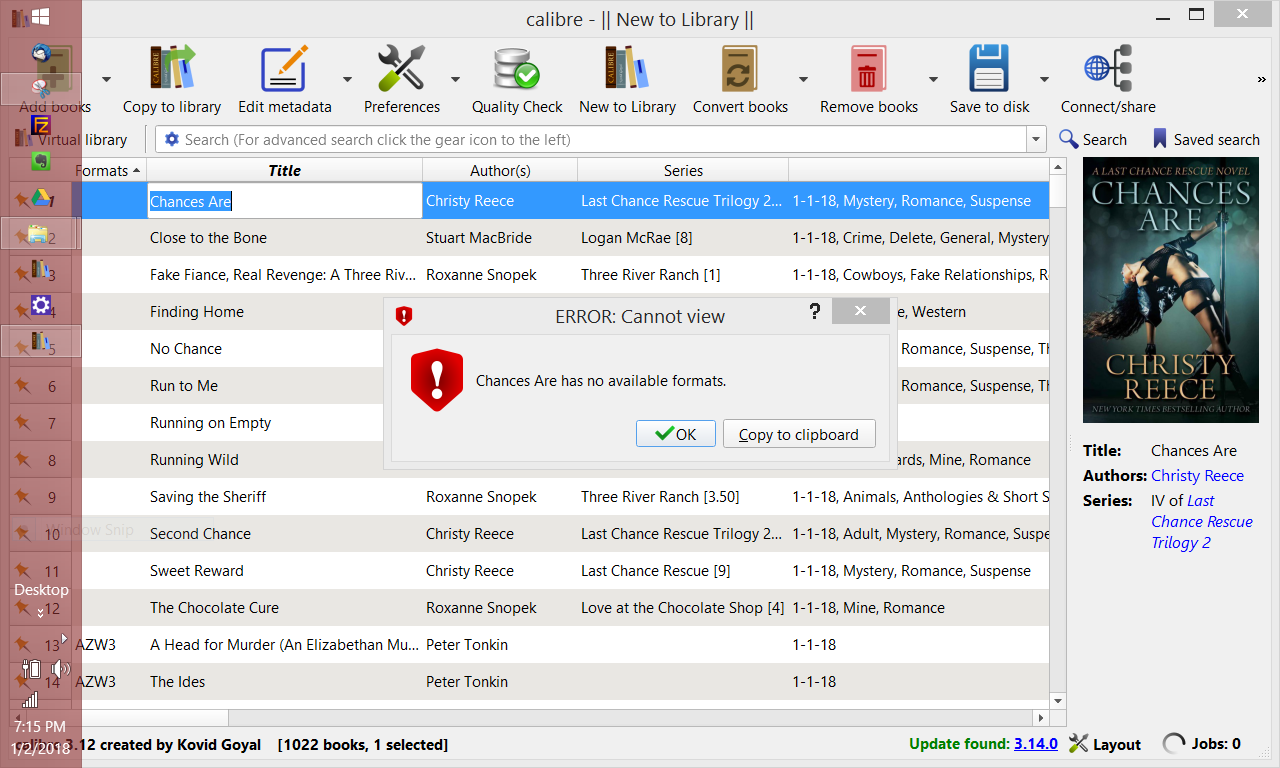
Task: Select the book titled Finding Home
Action: tap(197, 312)
